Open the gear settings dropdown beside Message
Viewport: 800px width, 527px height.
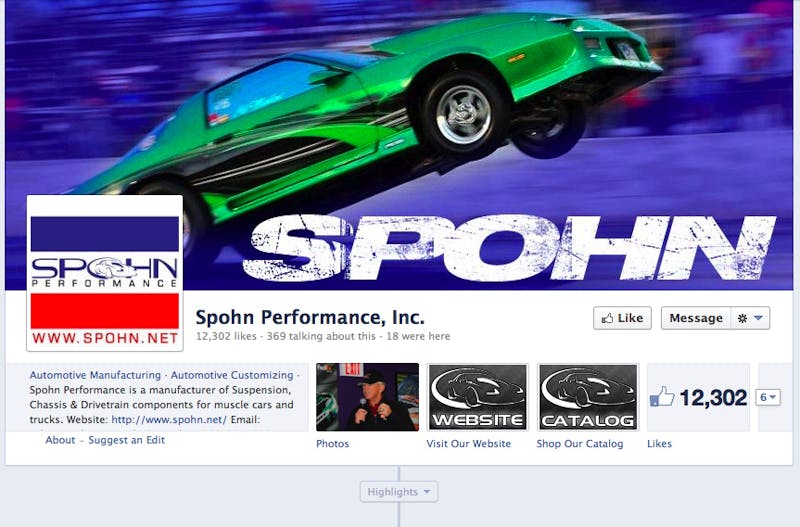click(751, 318)
